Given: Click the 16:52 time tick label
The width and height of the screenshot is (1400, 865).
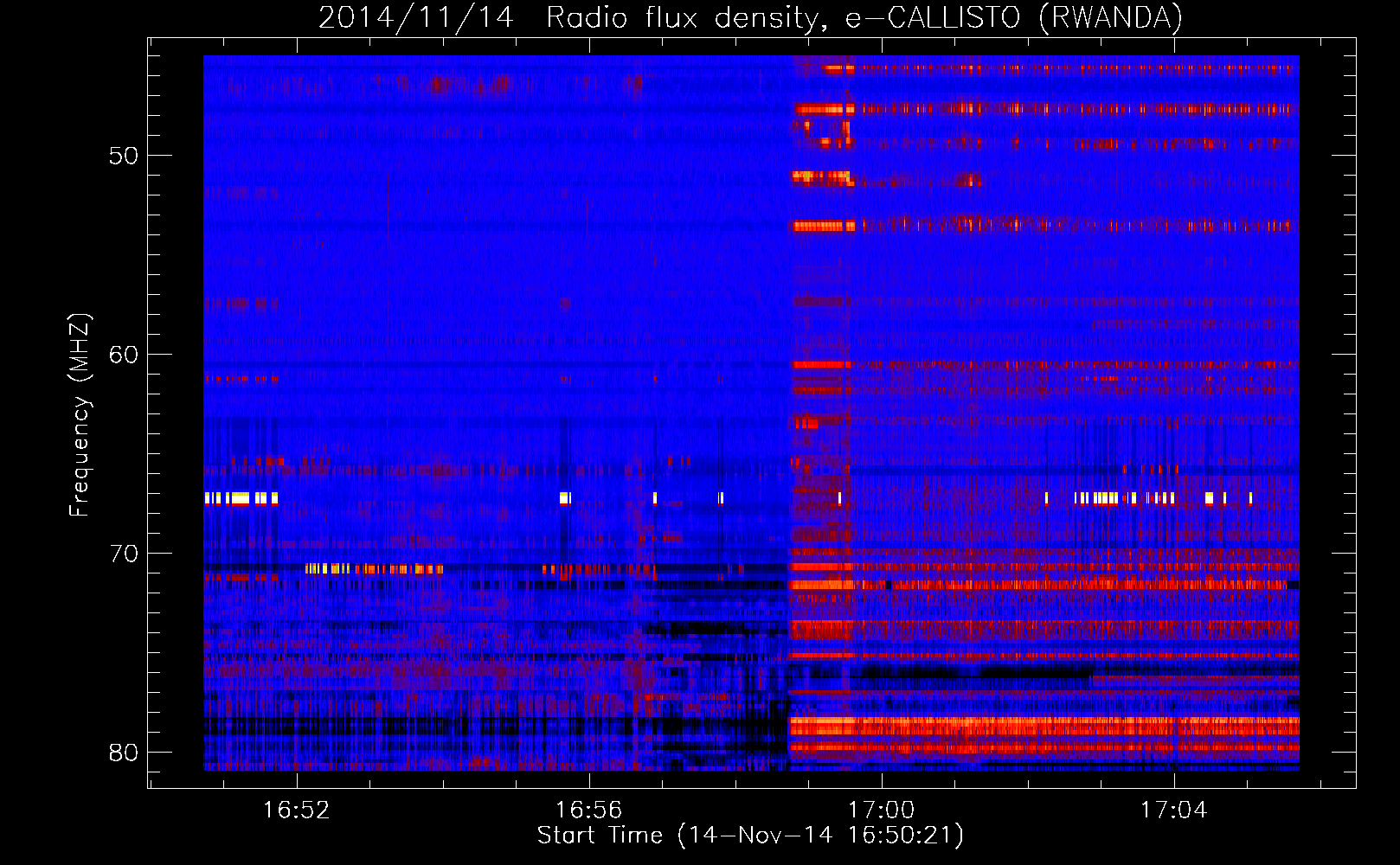Looking at the screenshot, I should (x=297, y=811).
